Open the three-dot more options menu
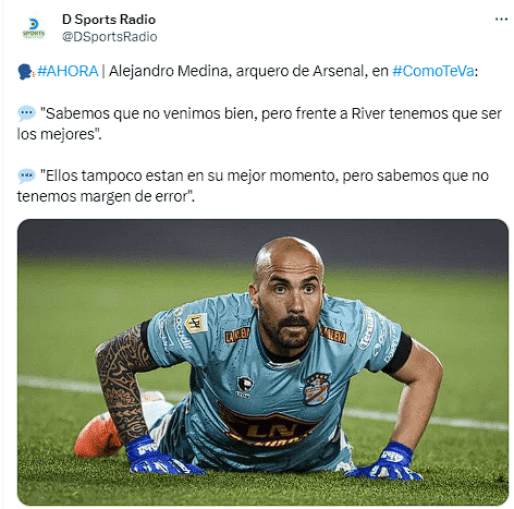This screenshot has height=509, width=514. click(x=501, y=19)
